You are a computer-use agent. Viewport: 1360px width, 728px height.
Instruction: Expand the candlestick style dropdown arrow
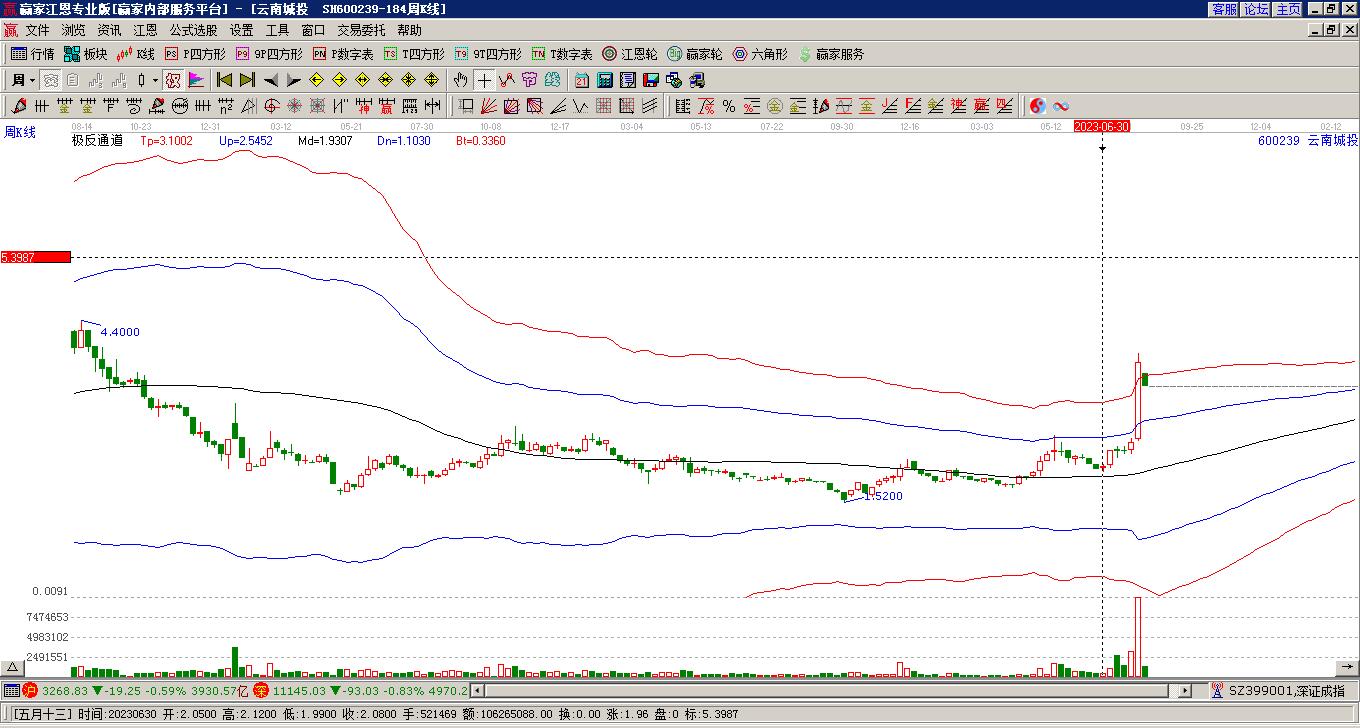155,80
